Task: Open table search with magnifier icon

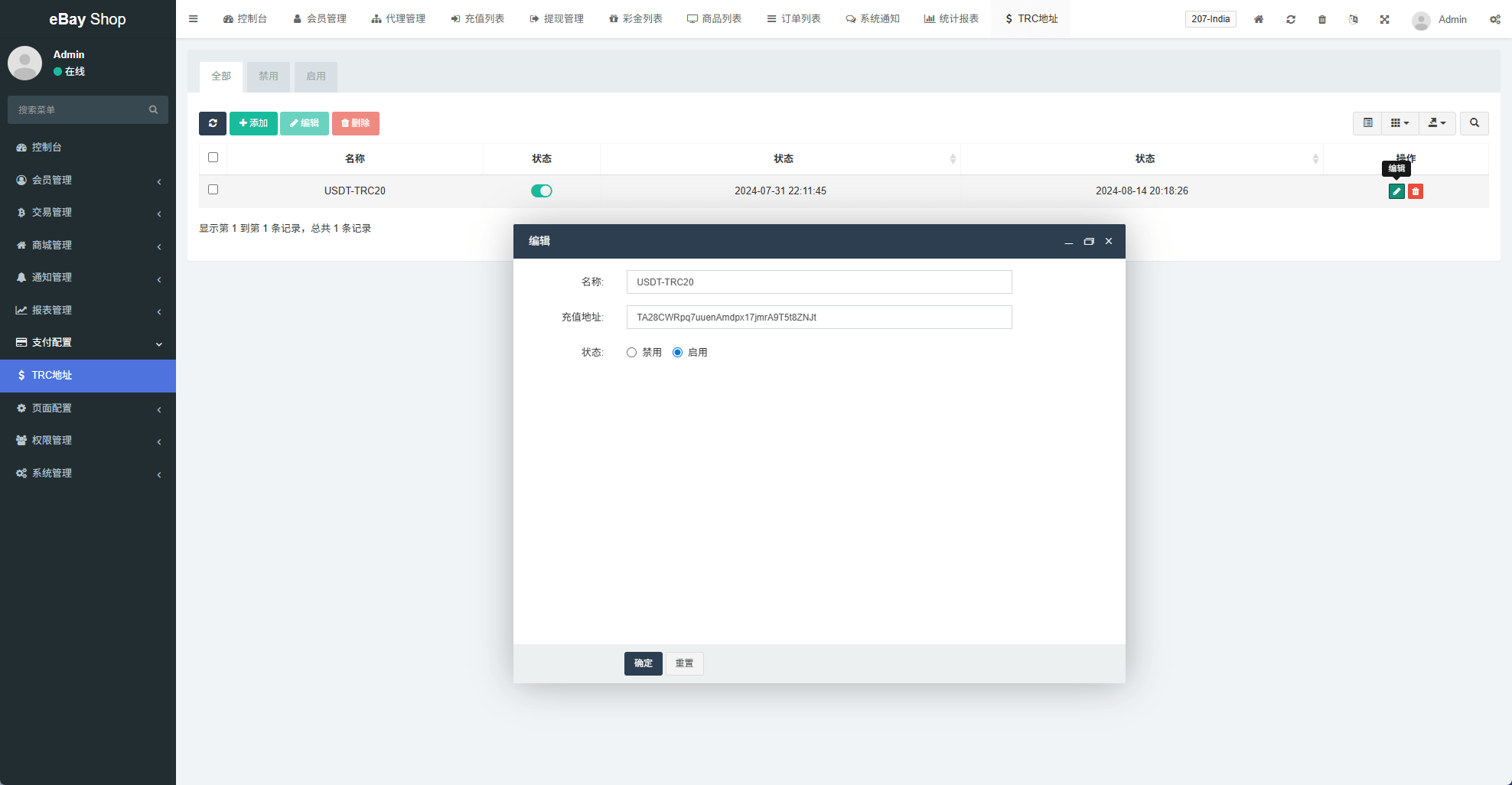Action: [x=1474, y=123]
